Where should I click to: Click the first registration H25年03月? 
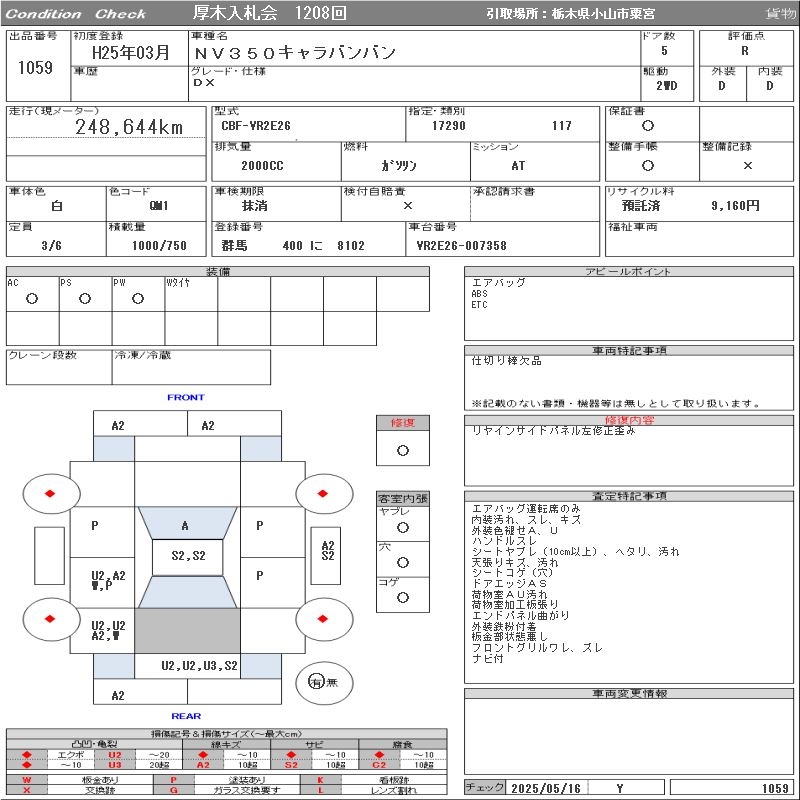click(x=131, y=52)
